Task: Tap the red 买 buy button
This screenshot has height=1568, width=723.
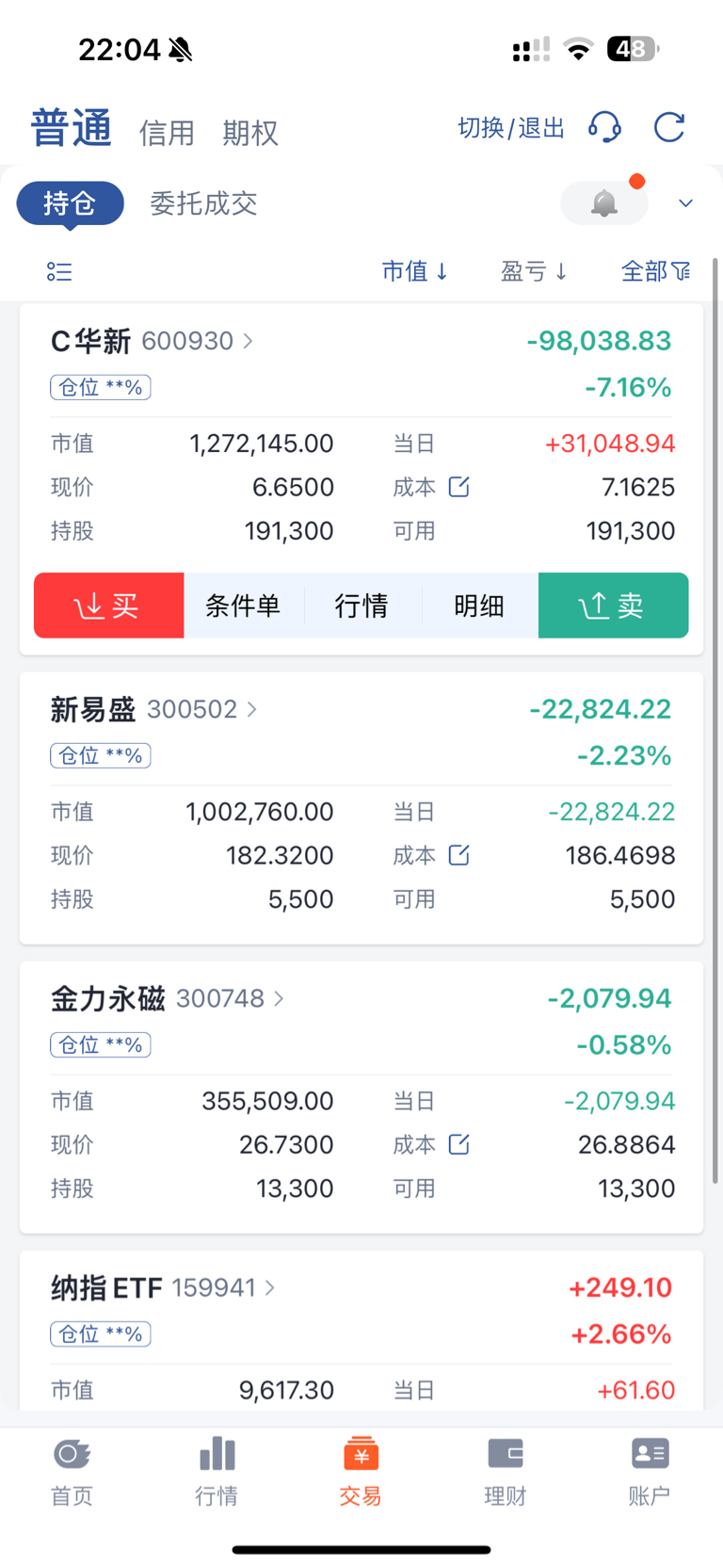Action: pyautogui.click(x=109, y=606)
